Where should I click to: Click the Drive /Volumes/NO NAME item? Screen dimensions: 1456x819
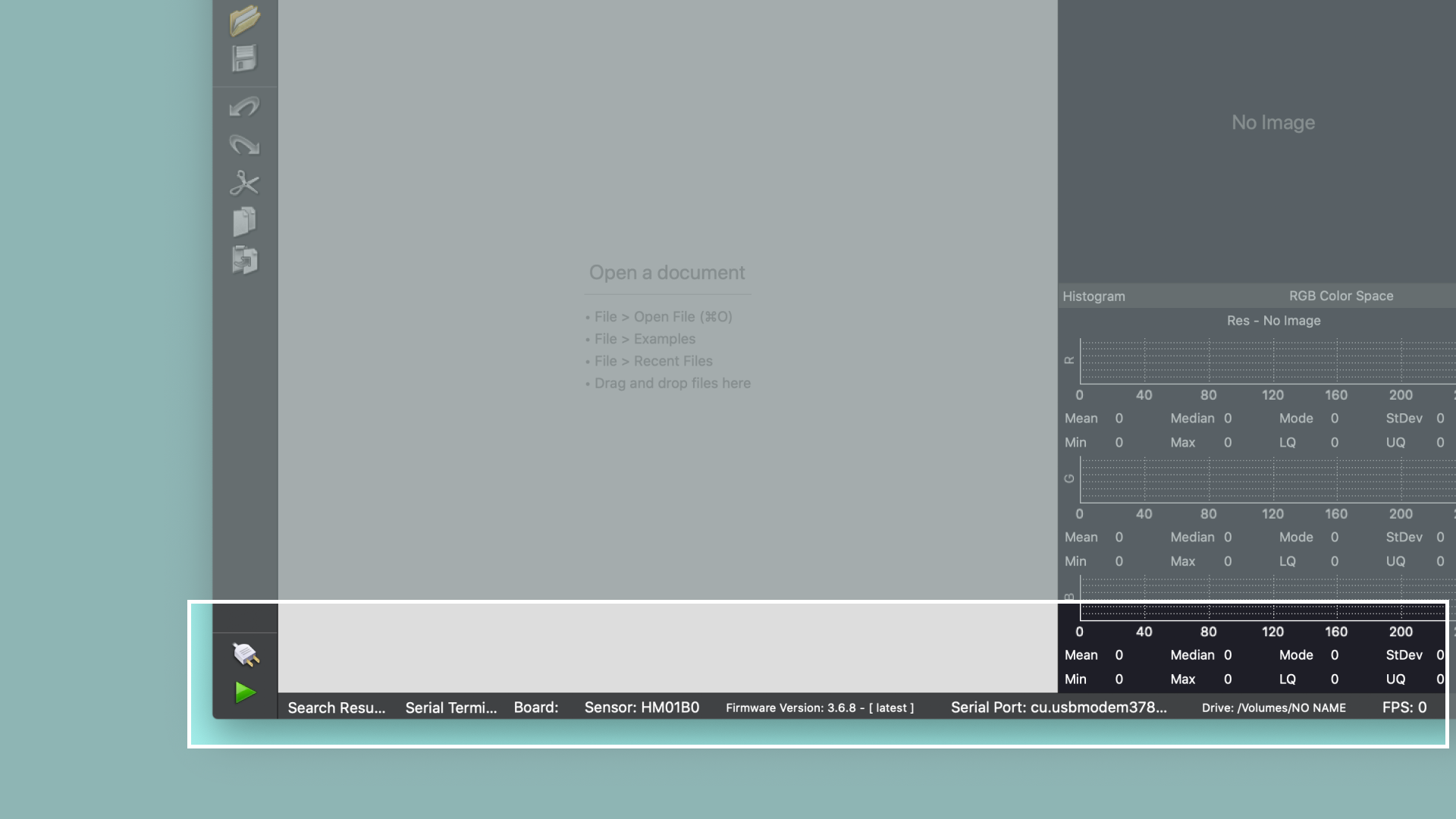(x=1273, y=708)
